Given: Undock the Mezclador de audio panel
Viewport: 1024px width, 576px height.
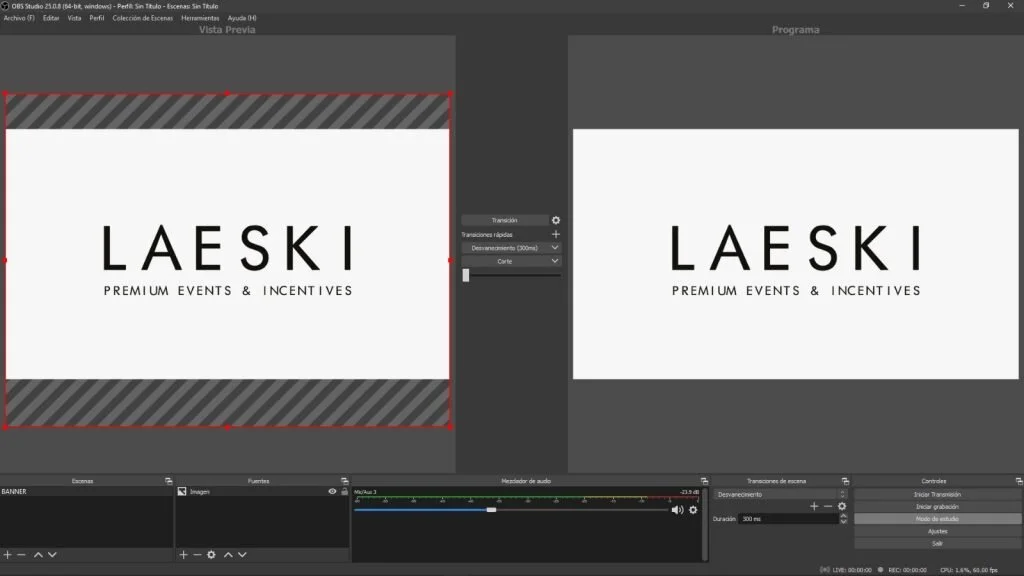Looking at the screenshot, I should pos(704,481).
